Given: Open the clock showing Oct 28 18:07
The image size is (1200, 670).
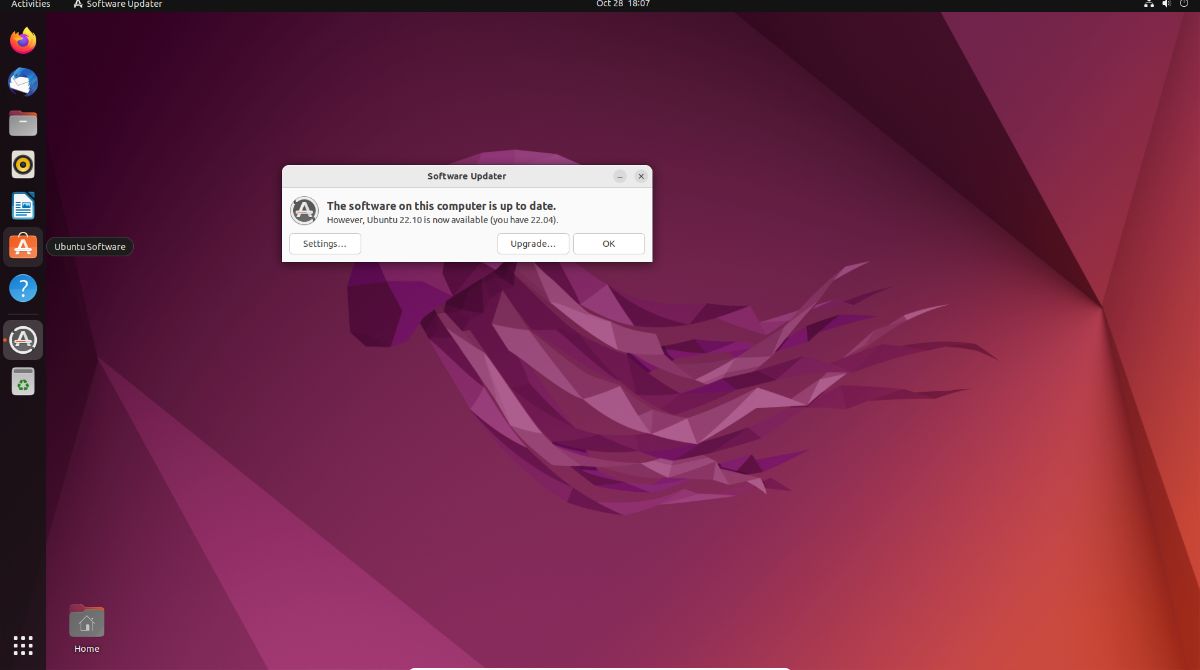Looking at the screenshot, I should click(623, 4).
